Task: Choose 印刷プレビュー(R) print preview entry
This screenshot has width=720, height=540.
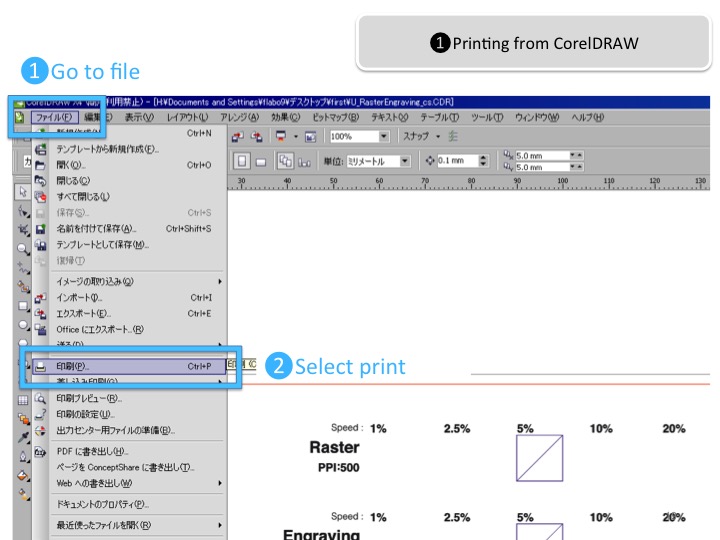Action: [x=129, y=398]
